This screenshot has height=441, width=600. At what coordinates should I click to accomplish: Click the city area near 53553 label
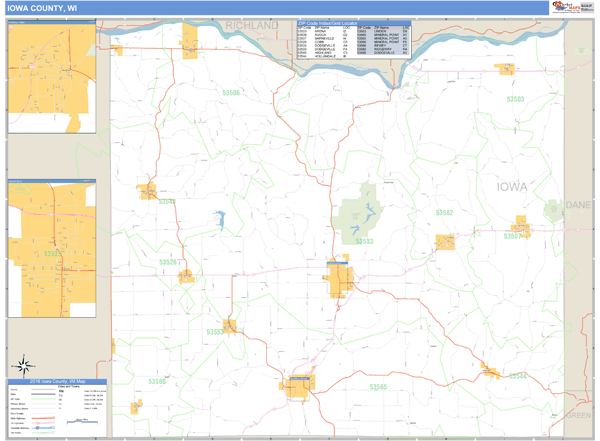(230, 326)
